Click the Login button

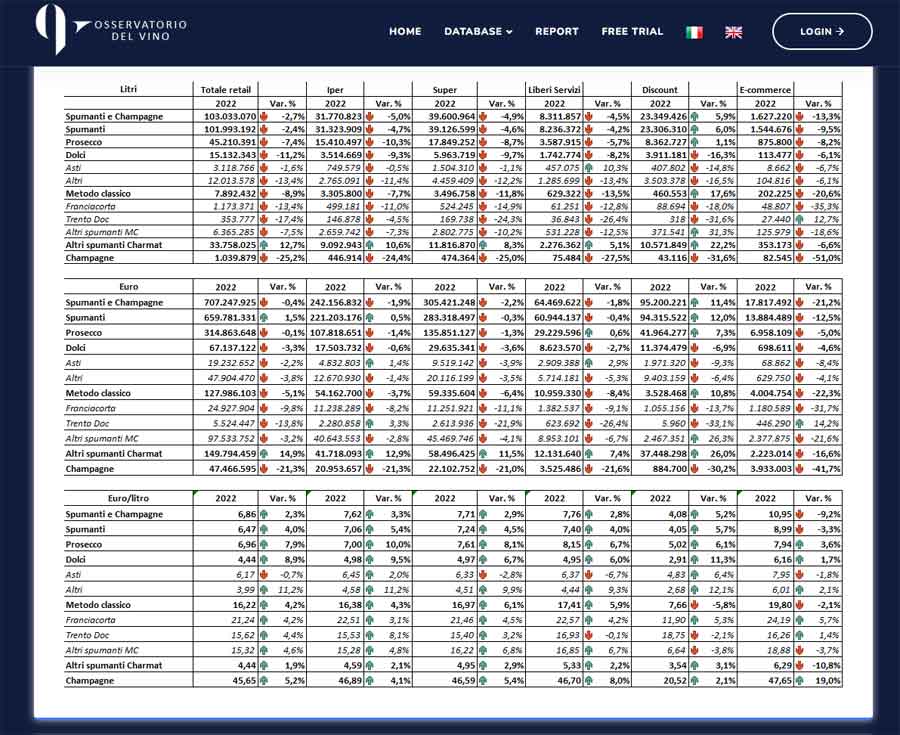coord(822,32)
